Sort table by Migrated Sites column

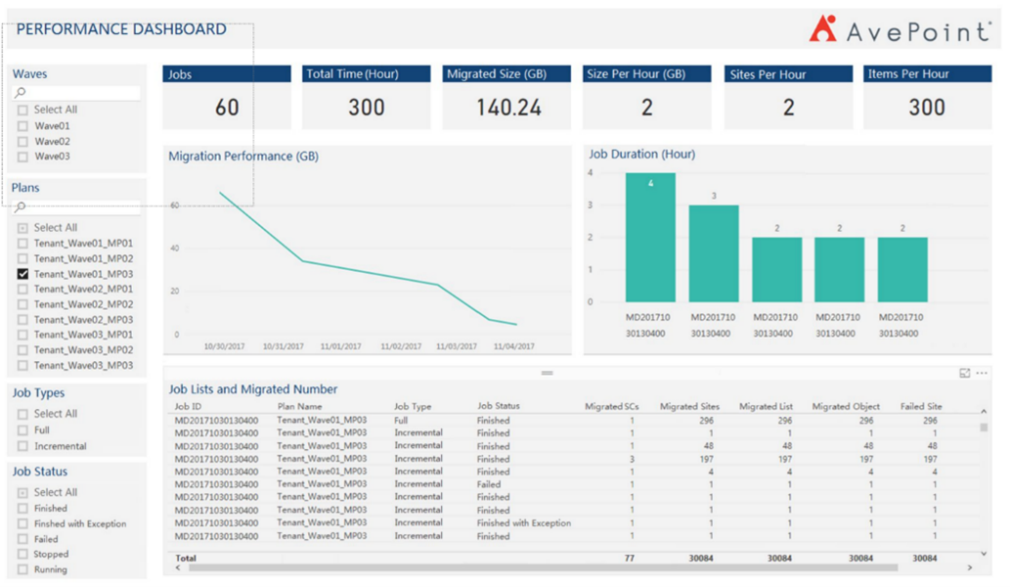tap(690, 407)
